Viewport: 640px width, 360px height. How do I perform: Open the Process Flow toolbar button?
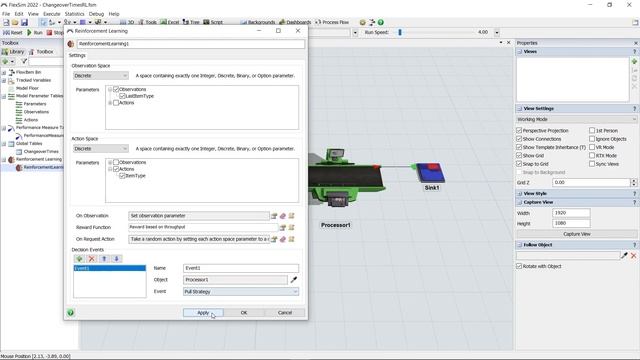click(332, 22)
